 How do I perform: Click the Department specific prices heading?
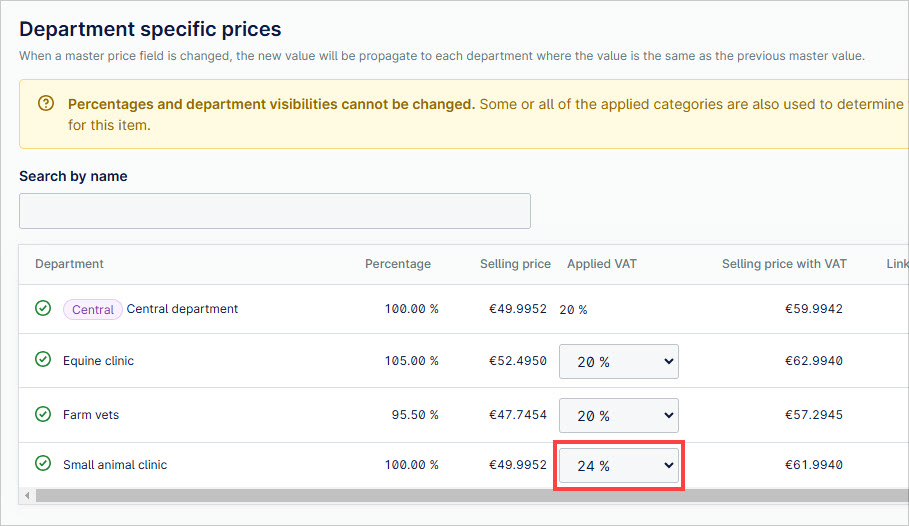pyautogui.click(x=150, y=29)
